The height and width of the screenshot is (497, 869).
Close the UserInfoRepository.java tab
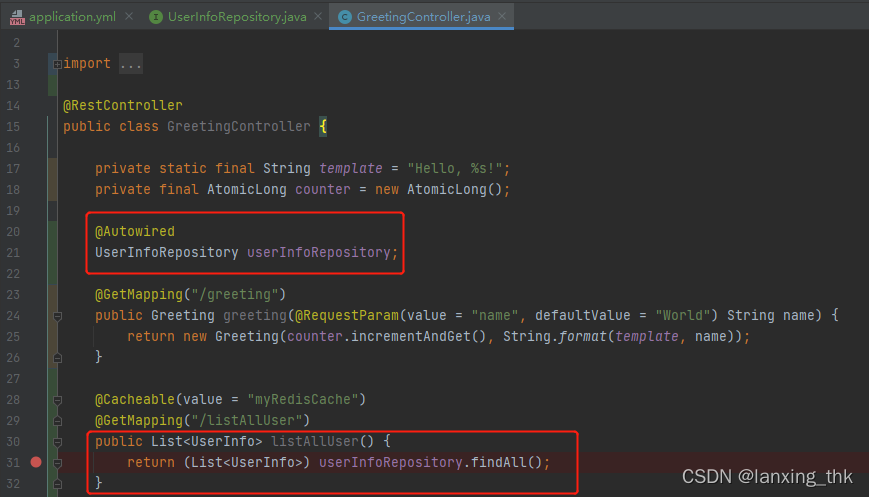pyautogui.click(x=318, y=16)
